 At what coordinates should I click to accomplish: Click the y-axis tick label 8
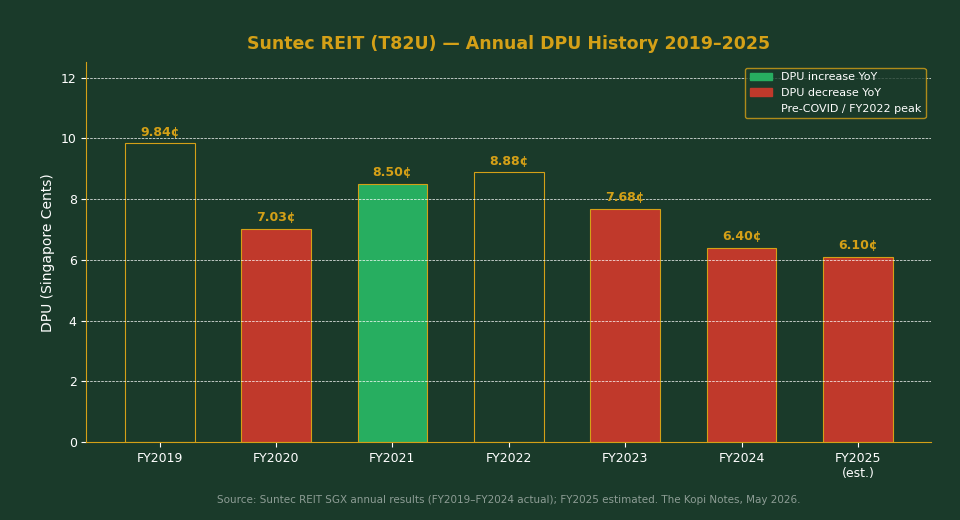tap(73, 200)
